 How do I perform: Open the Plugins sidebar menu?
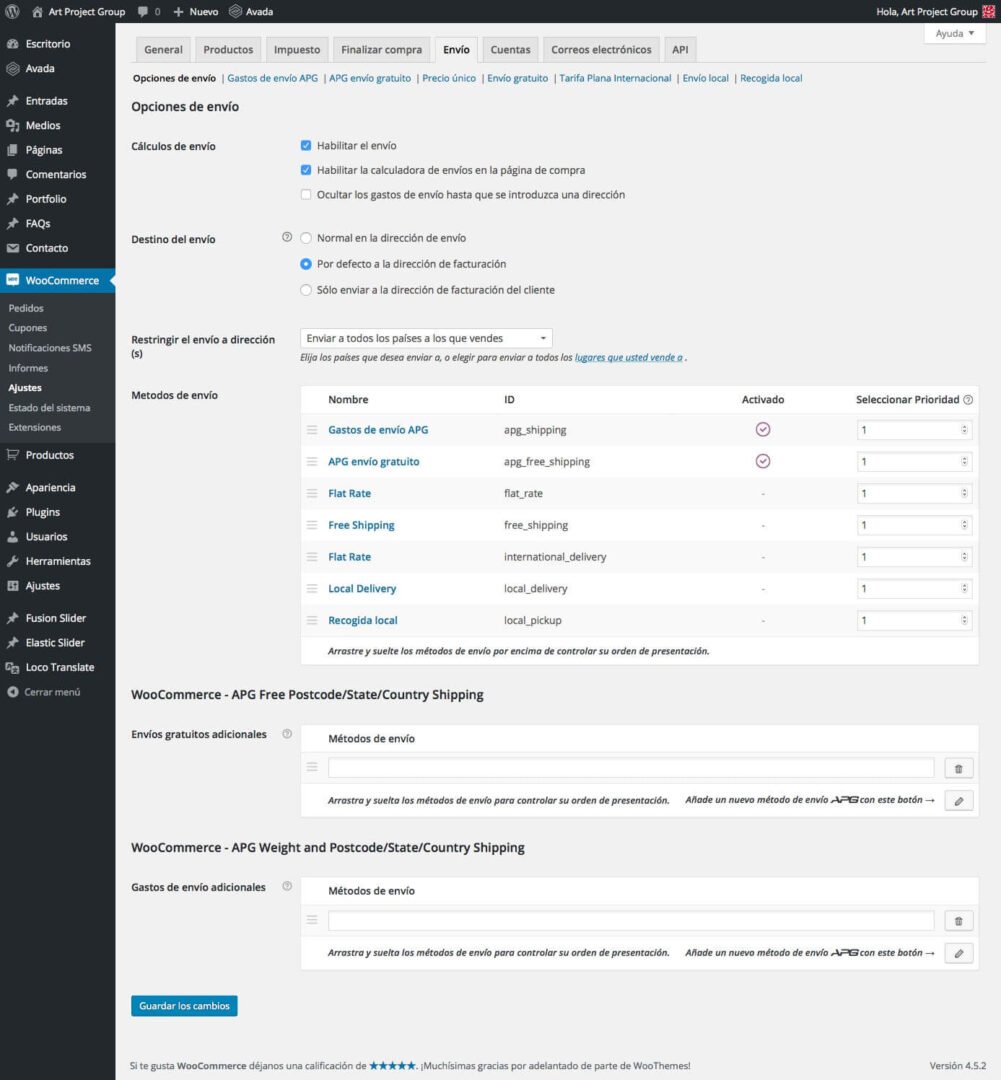[42, 512]
